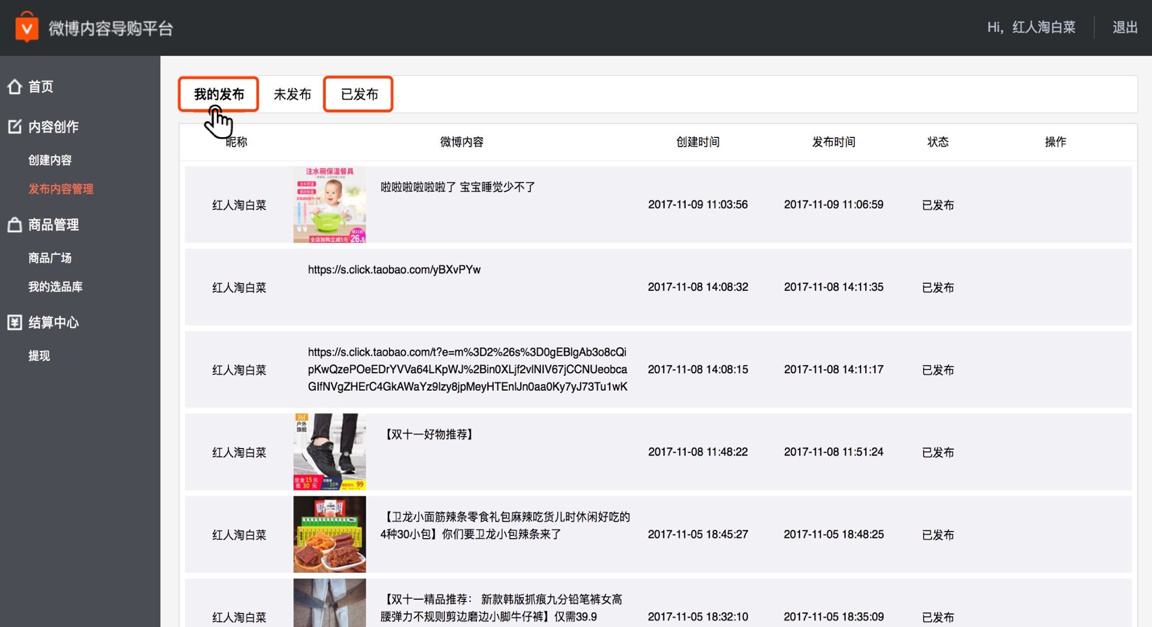Click 操作 column header
Screen dimensions: 1152x627
tap(1055, 142)
